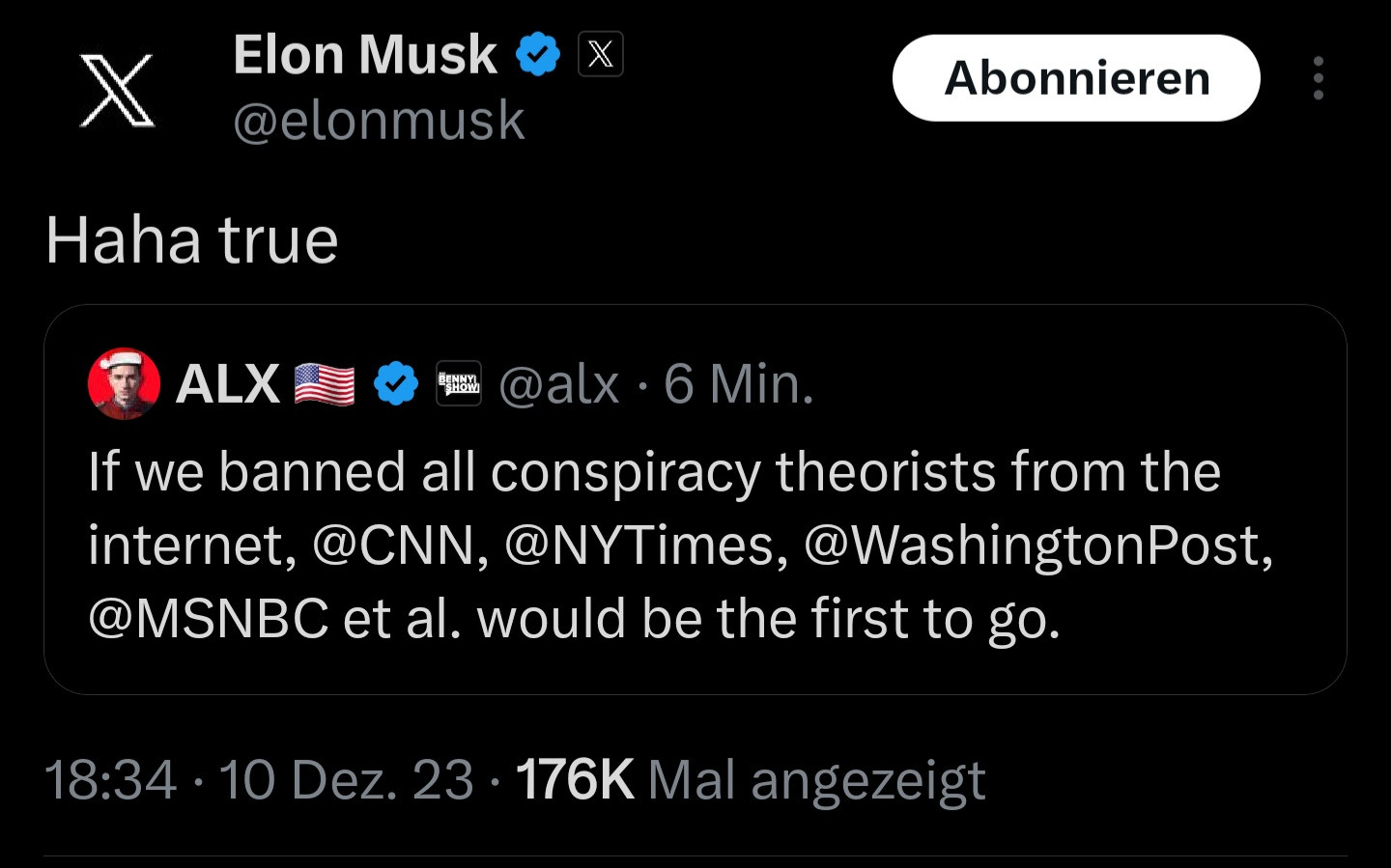Open the @MSNBC mention

click(209, 619)
